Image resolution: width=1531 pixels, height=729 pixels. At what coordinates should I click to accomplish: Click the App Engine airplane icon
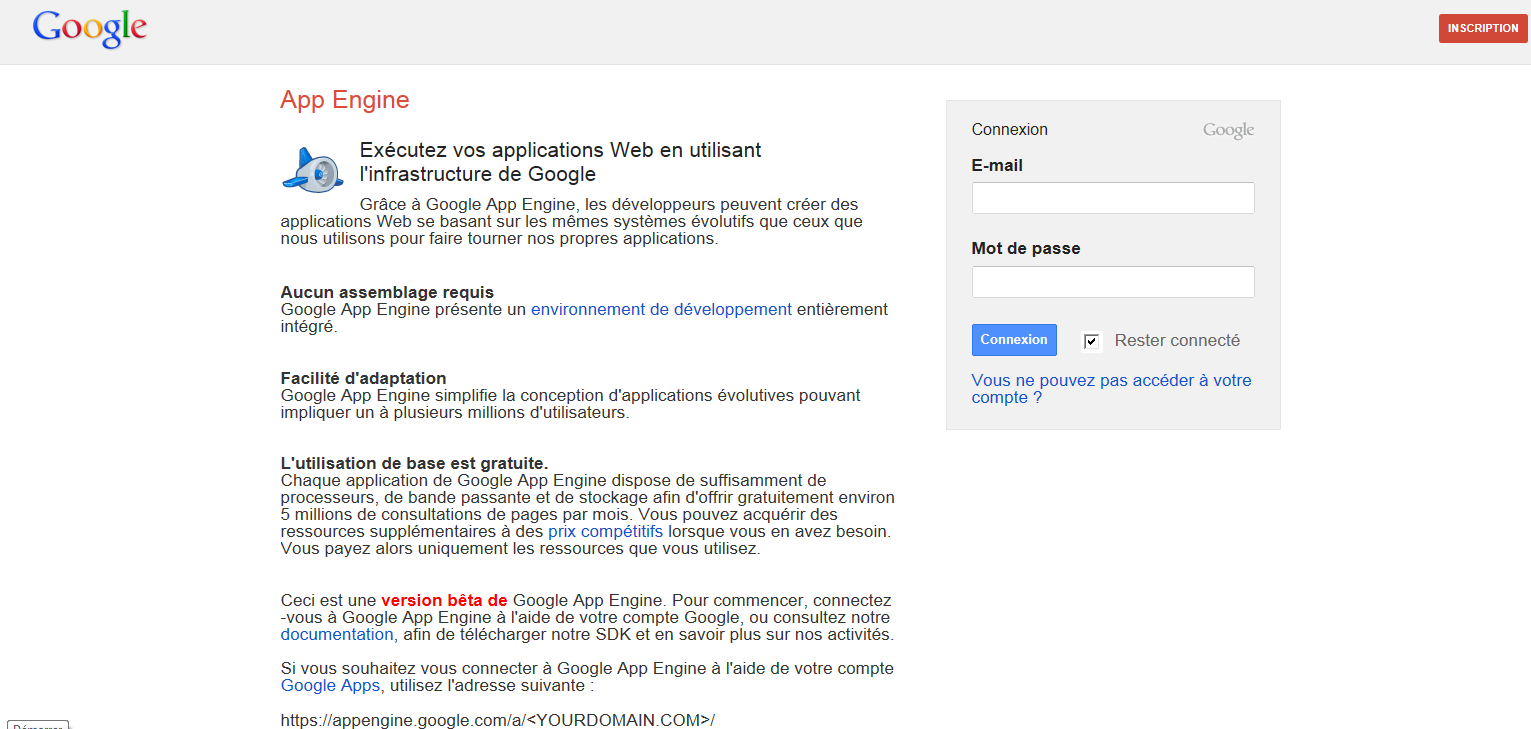[x=314, y=169]
